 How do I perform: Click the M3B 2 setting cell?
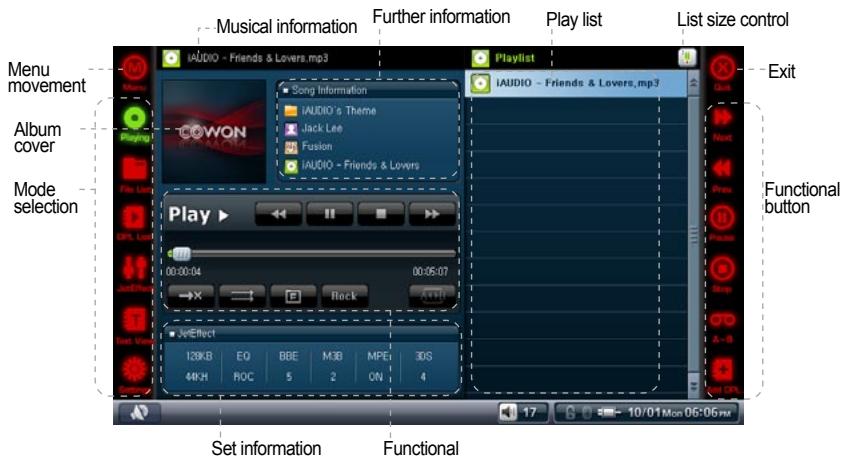332,367
